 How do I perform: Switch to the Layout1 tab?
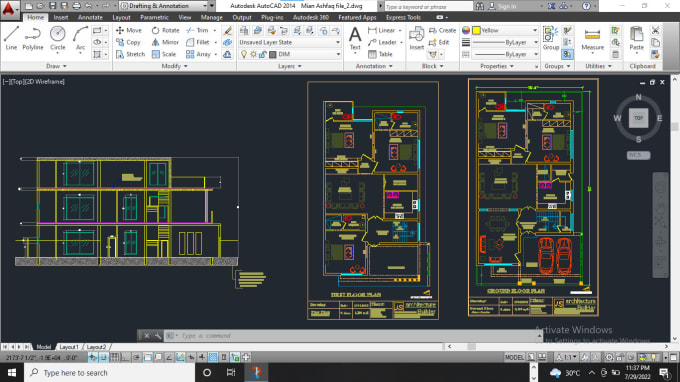pos(69,347)
